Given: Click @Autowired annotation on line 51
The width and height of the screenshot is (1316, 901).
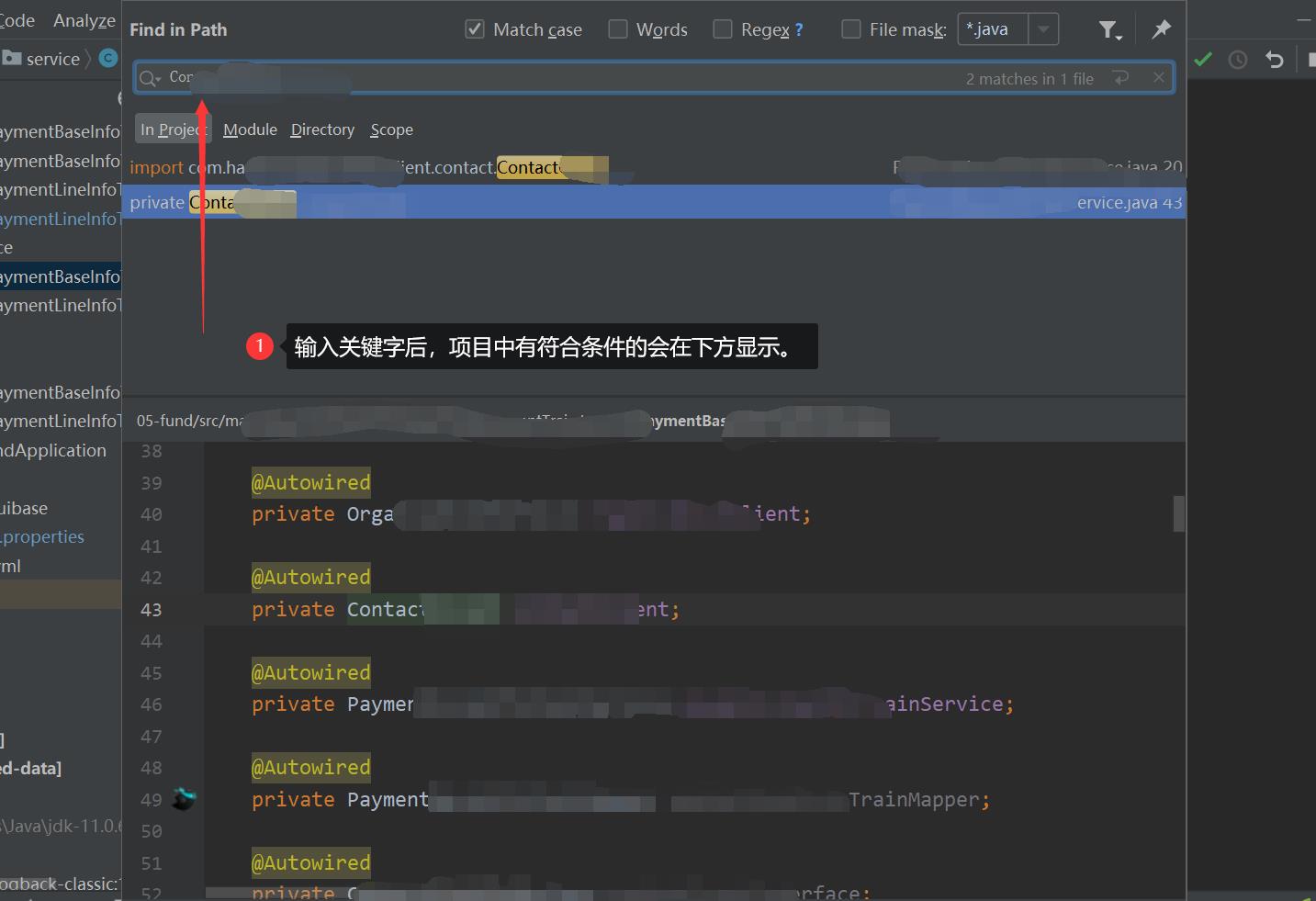Looking at the screenshot, I should [311, 862].
